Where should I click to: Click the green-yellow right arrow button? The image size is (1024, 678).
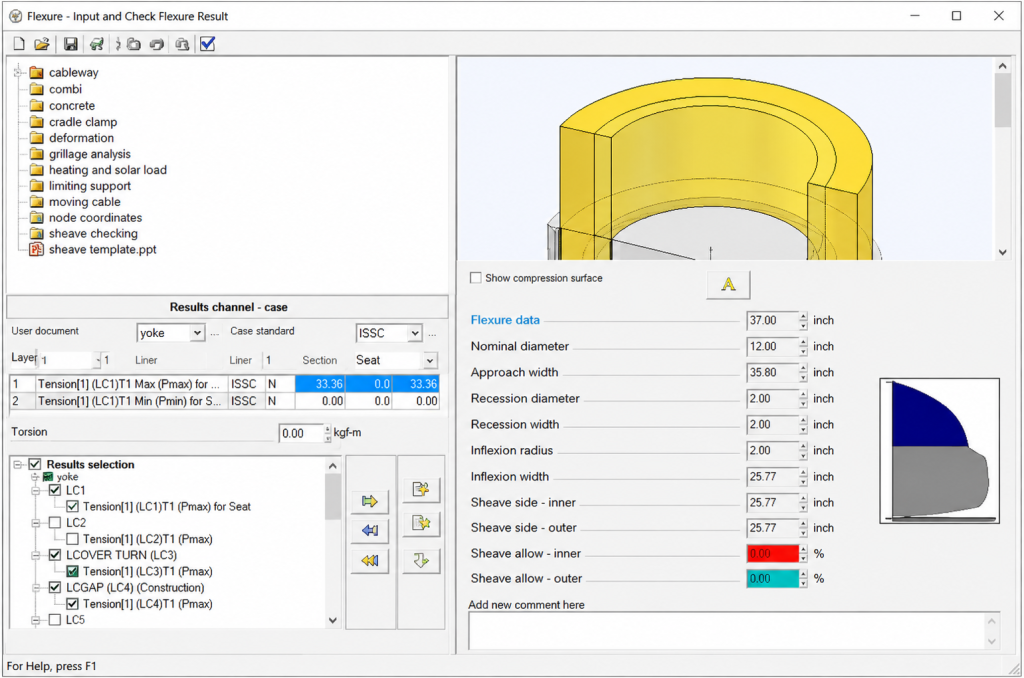370,501
